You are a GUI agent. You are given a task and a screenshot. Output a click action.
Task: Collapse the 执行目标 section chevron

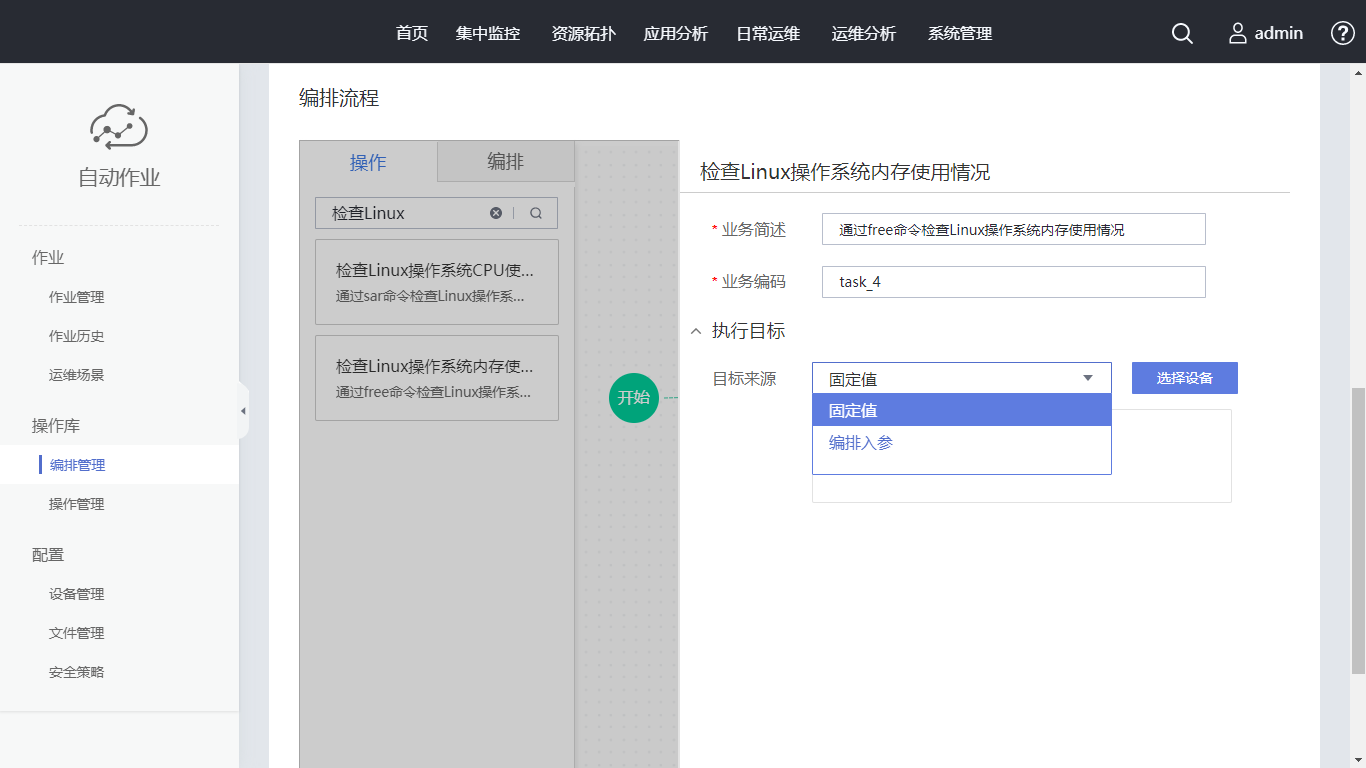(x=696, y=332)
